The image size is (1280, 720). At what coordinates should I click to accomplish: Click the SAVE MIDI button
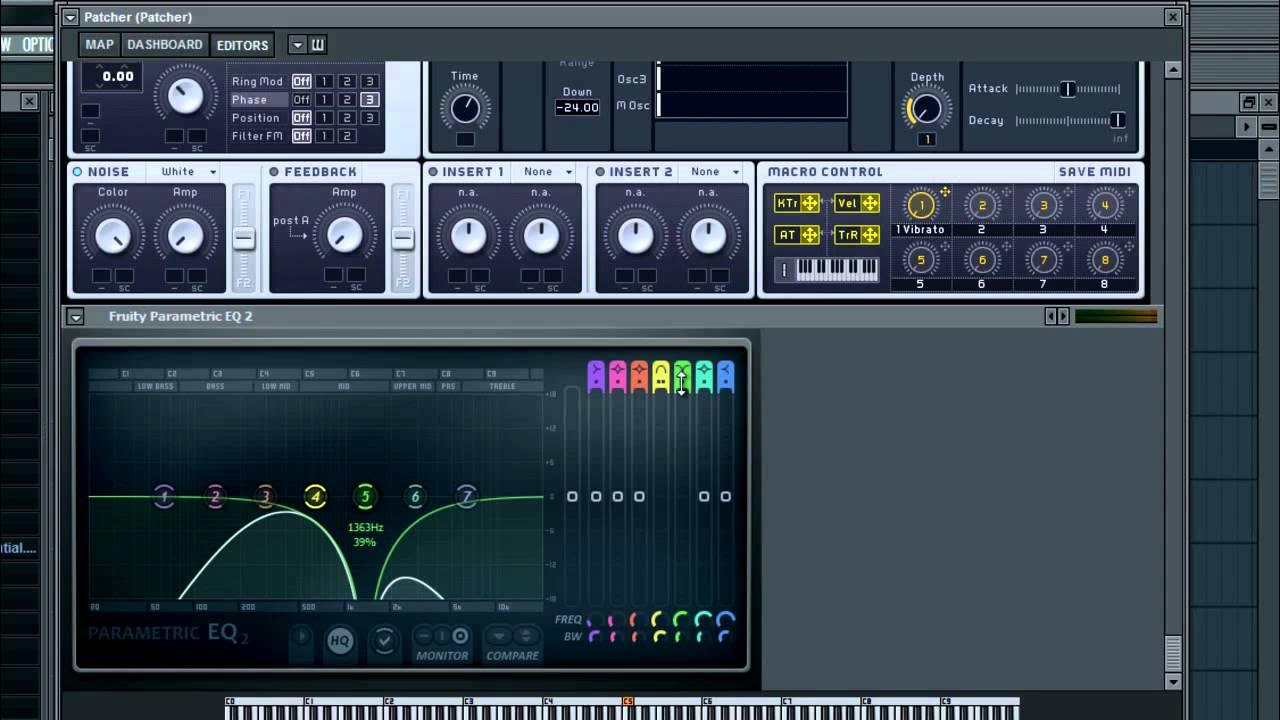click(x=1094, y=172)
